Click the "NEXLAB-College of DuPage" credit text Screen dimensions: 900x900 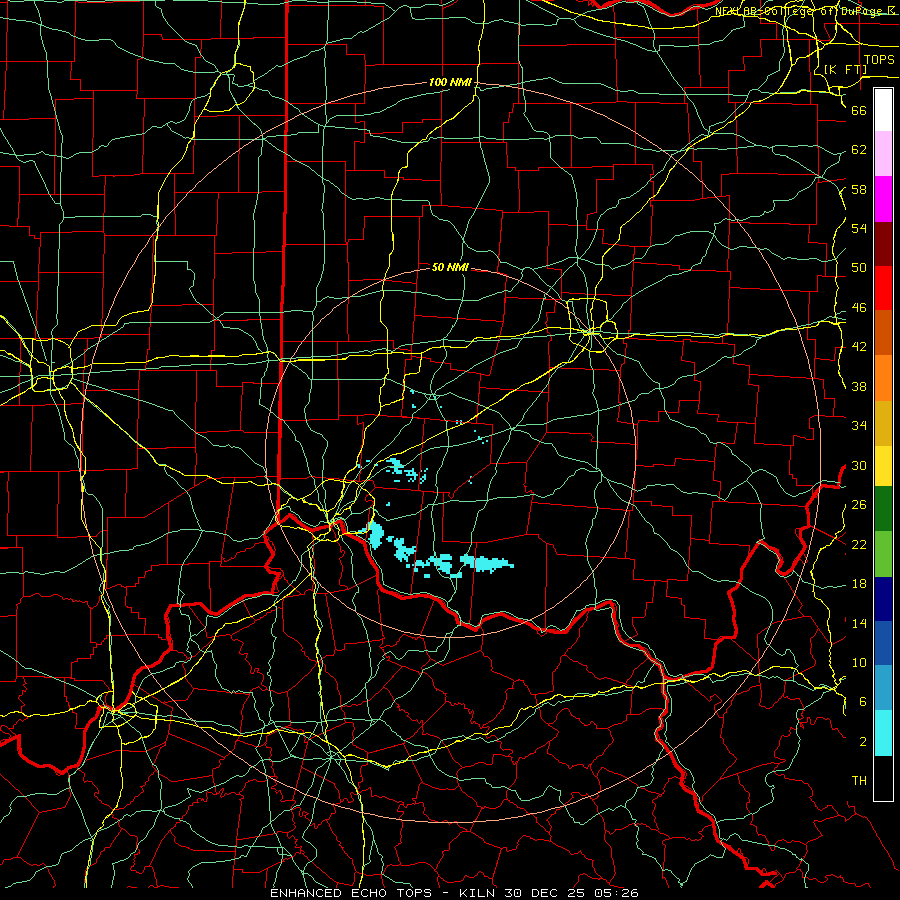(800, 11)
